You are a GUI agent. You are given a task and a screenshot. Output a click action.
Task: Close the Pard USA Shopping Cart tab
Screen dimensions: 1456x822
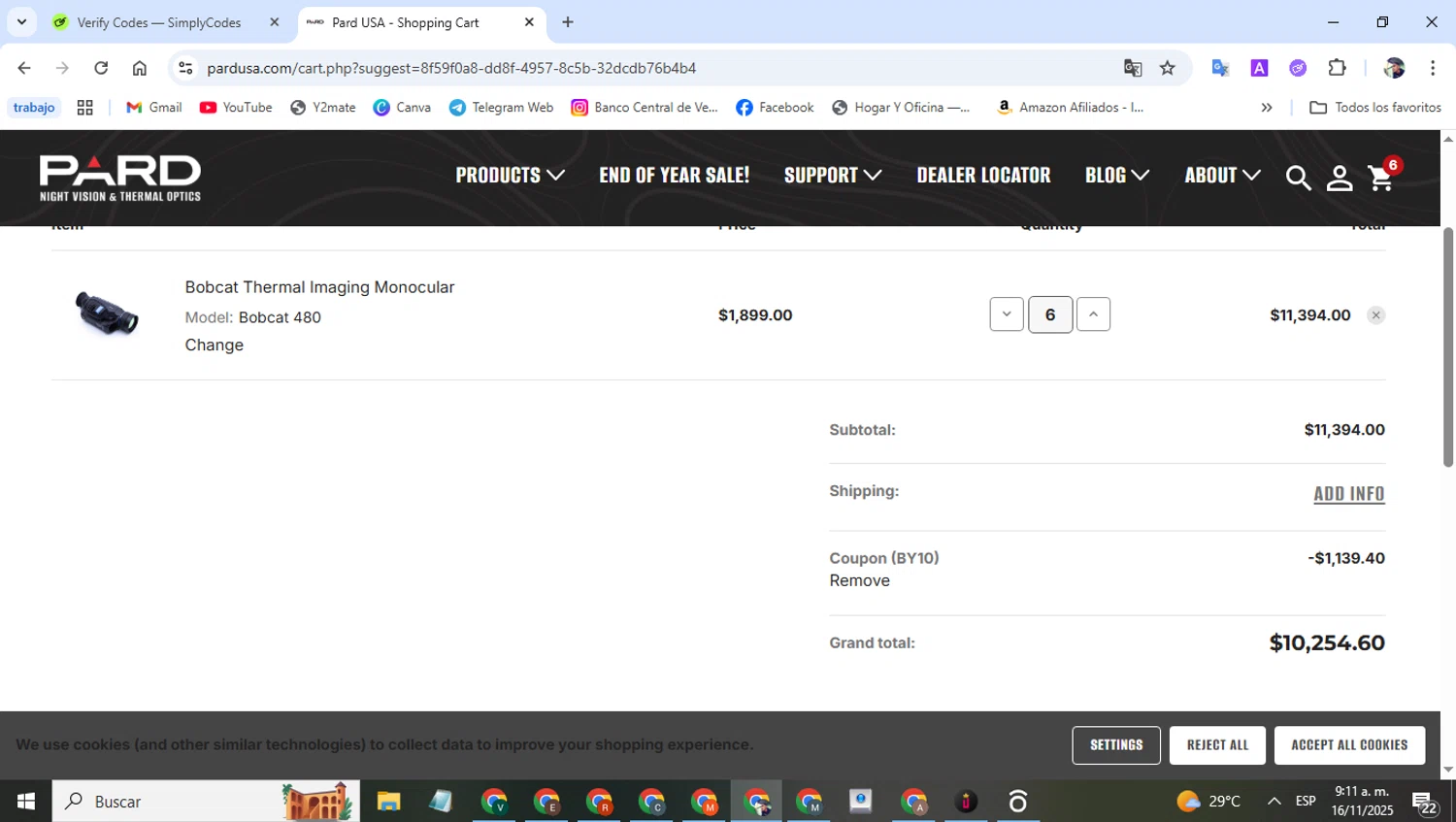(529, 22)
